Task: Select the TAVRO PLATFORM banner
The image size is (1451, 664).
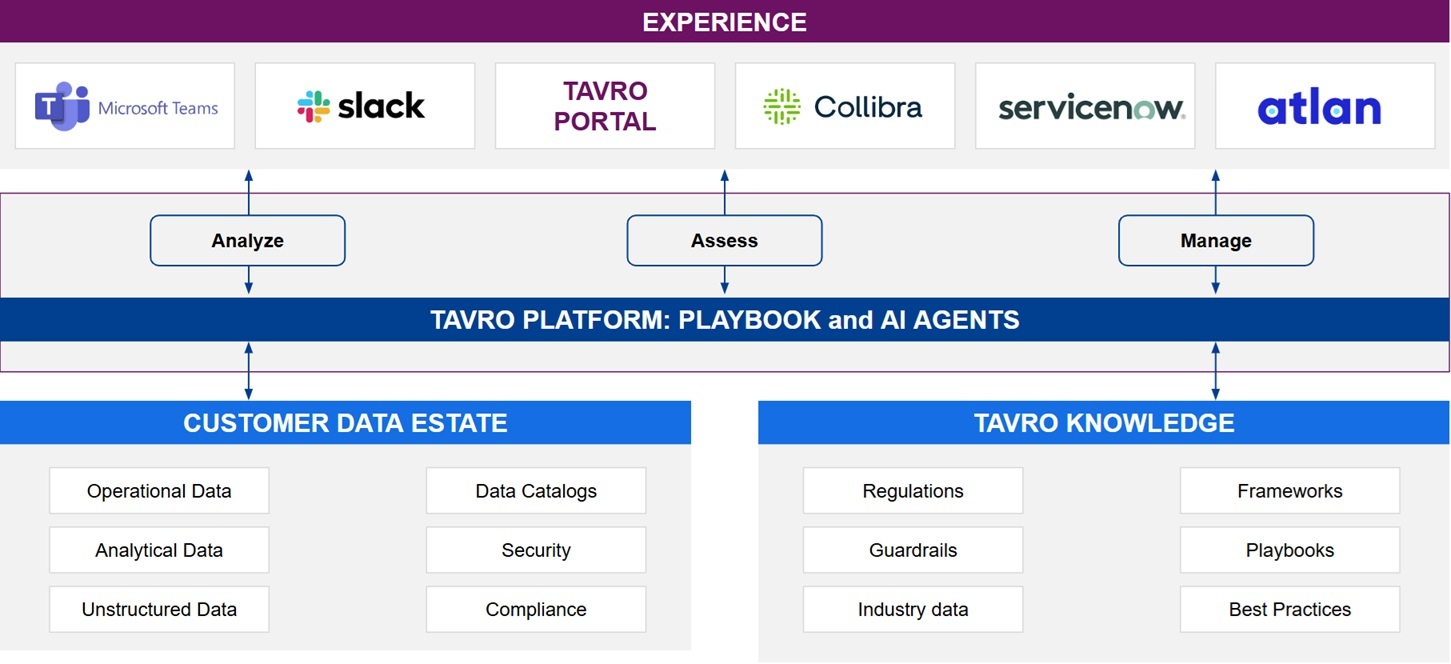Action: [725, 320]
